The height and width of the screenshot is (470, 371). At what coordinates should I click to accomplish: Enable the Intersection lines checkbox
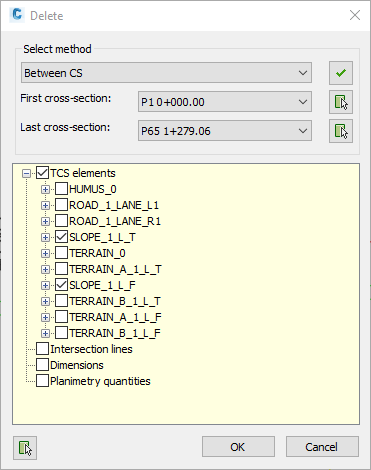[42, 349]
